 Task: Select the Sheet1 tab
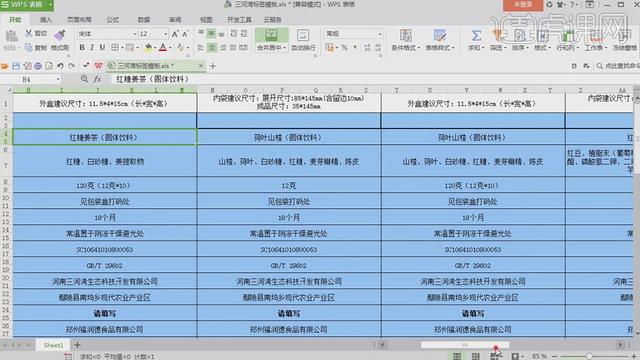coord(53,345)
